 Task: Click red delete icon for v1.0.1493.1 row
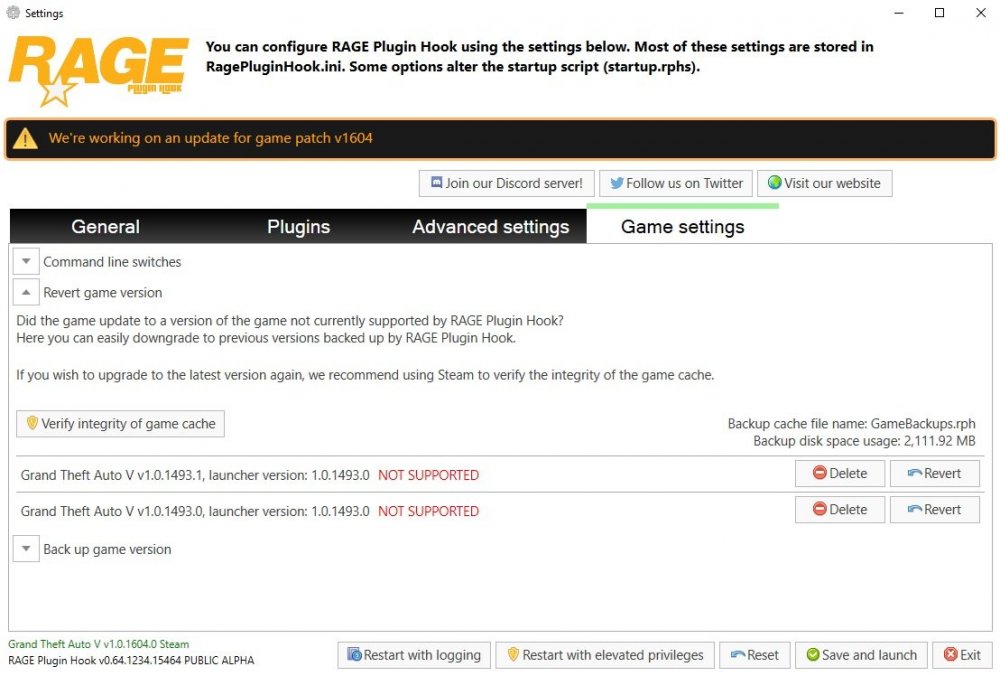pyautogui.click(x=820, y=473)
